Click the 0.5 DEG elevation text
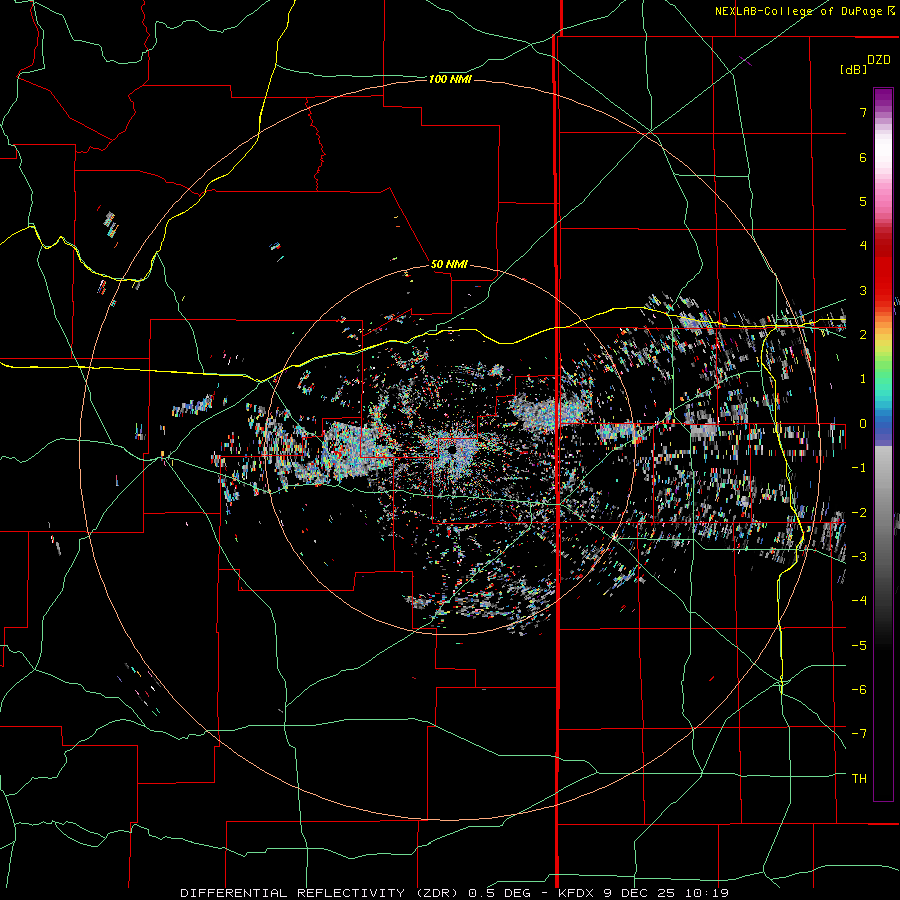Screen dimensions: 900x900 click(x=497, y=893)
